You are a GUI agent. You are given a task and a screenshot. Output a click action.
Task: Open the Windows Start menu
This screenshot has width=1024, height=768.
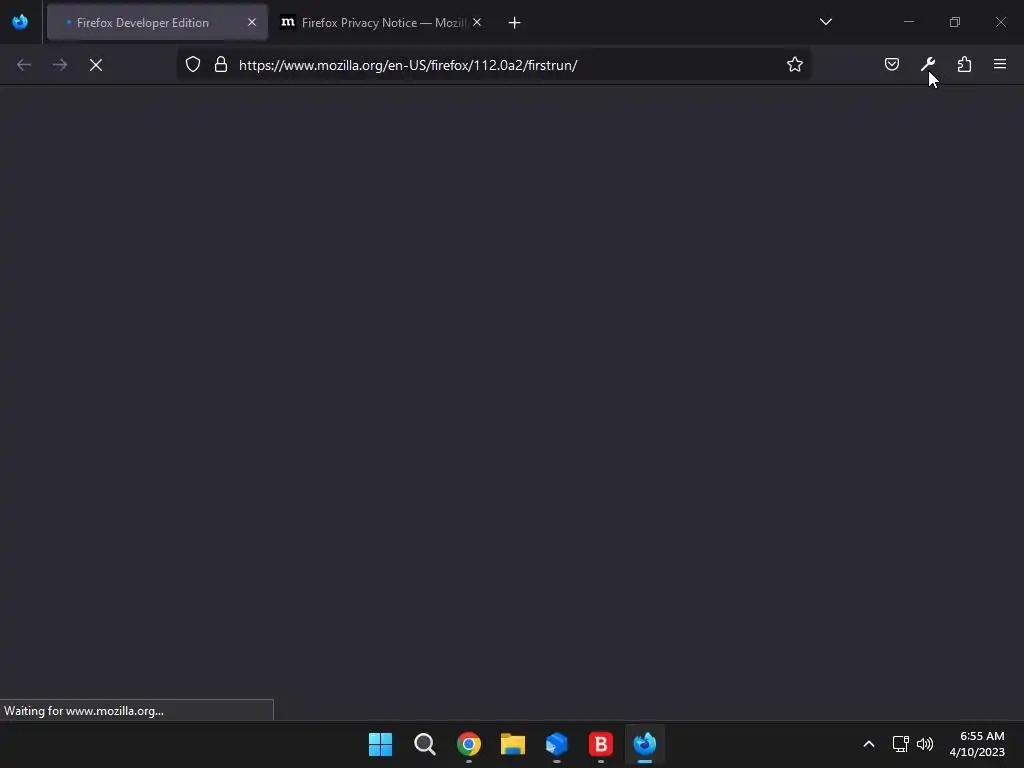coord(380,744)
